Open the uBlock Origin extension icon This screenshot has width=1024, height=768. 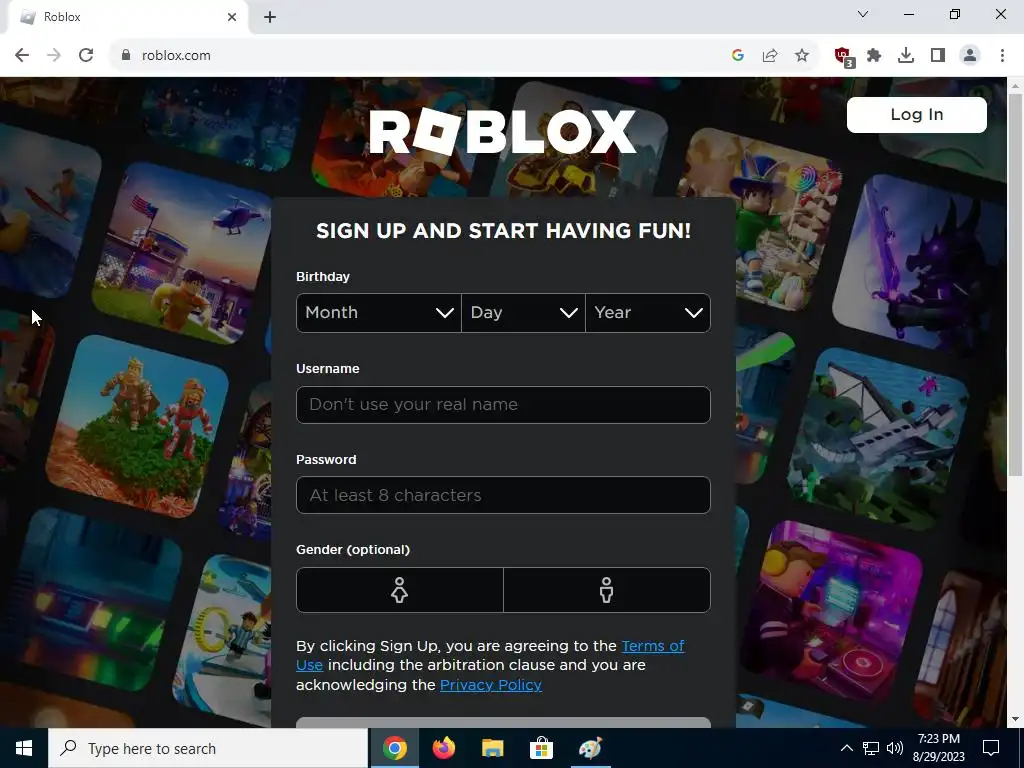pyautogui.click(x=844, y=57)
